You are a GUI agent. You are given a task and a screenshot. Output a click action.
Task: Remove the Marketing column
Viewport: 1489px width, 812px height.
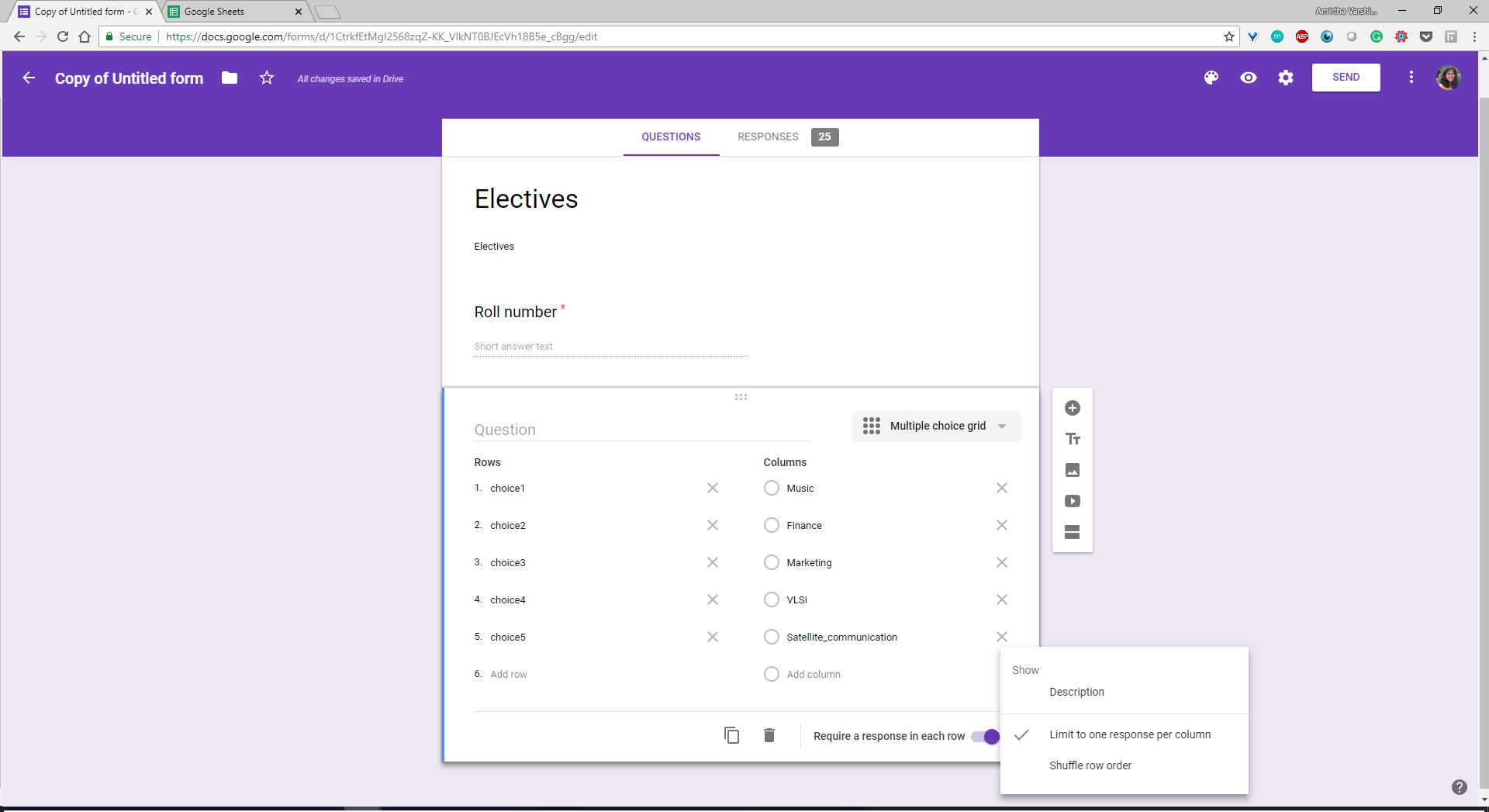point(1002,562)
